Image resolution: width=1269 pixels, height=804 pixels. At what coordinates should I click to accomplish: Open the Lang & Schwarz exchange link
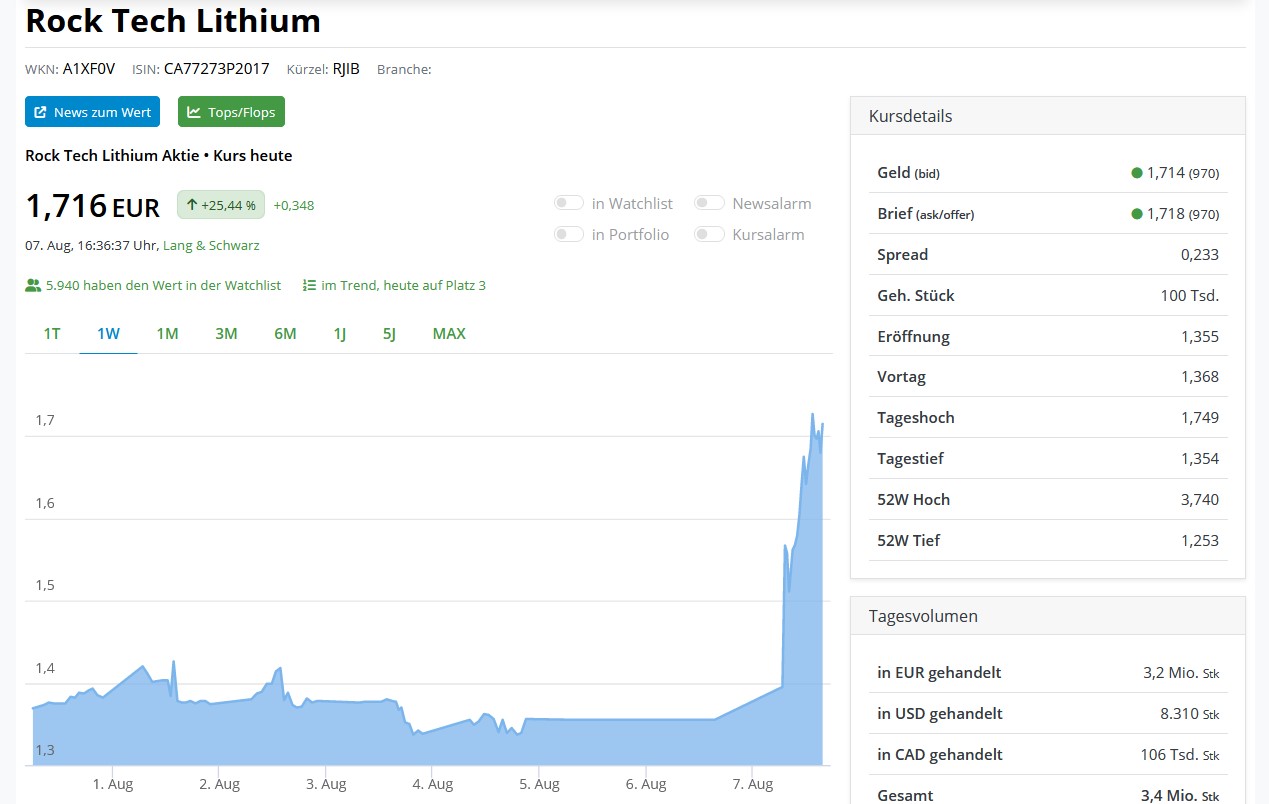coord(211,245)
